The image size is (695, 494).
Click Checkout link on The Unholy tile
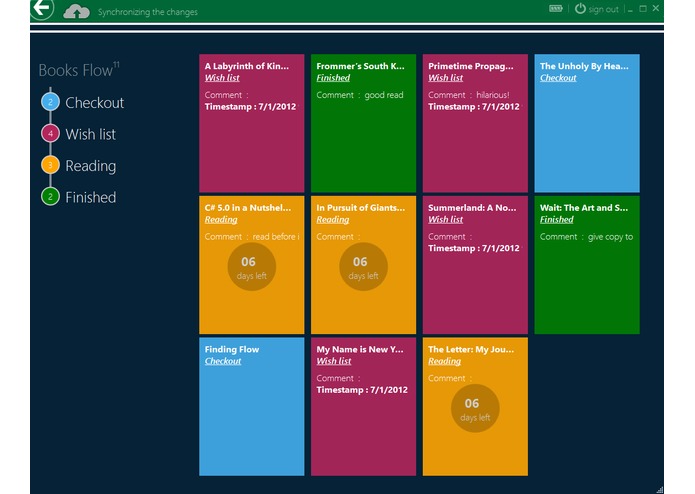558,78
